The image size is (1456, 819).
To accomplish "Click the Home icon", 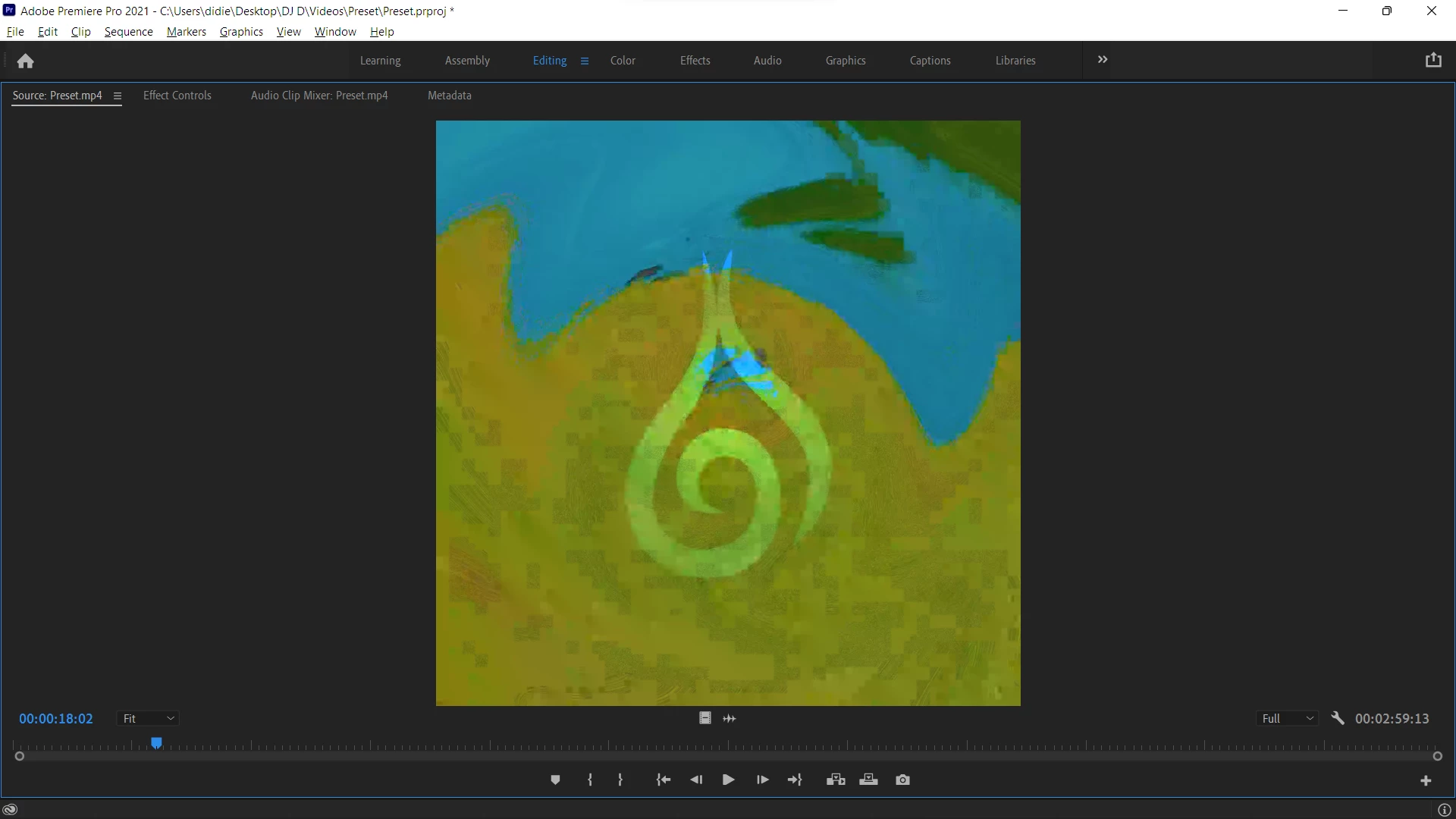I will pos(26,61).
